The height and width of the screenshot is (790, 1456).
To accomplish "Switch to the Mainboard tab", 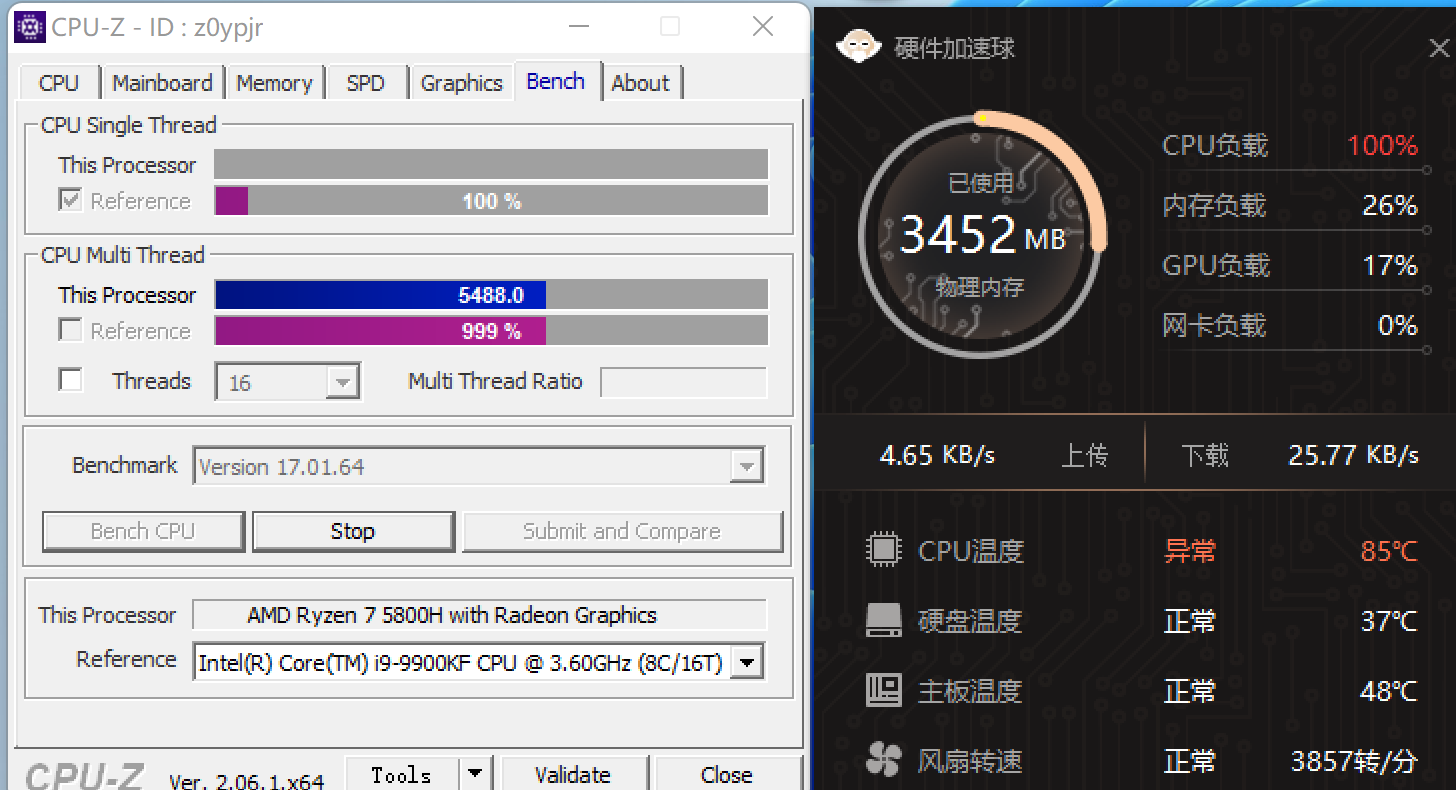I will pos(163,83).
